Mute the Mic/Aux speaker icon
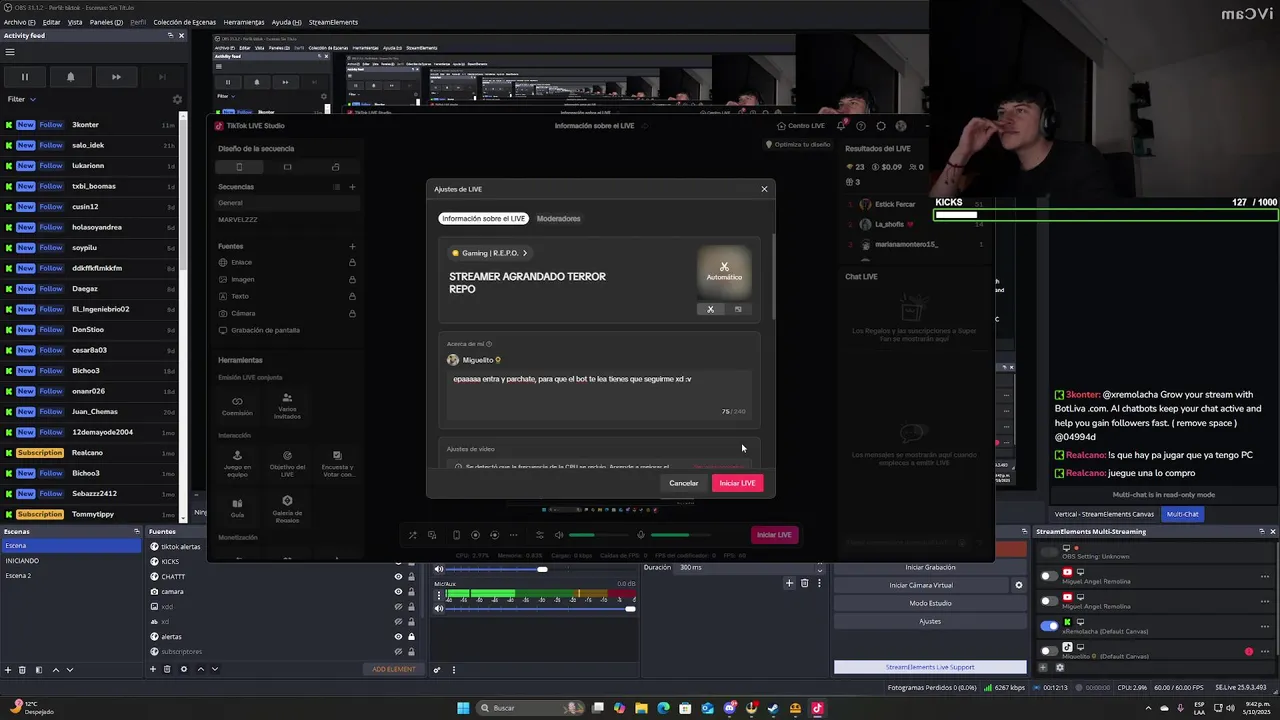The height and width of the screenshot is (720, 1280). coord(438,609)
